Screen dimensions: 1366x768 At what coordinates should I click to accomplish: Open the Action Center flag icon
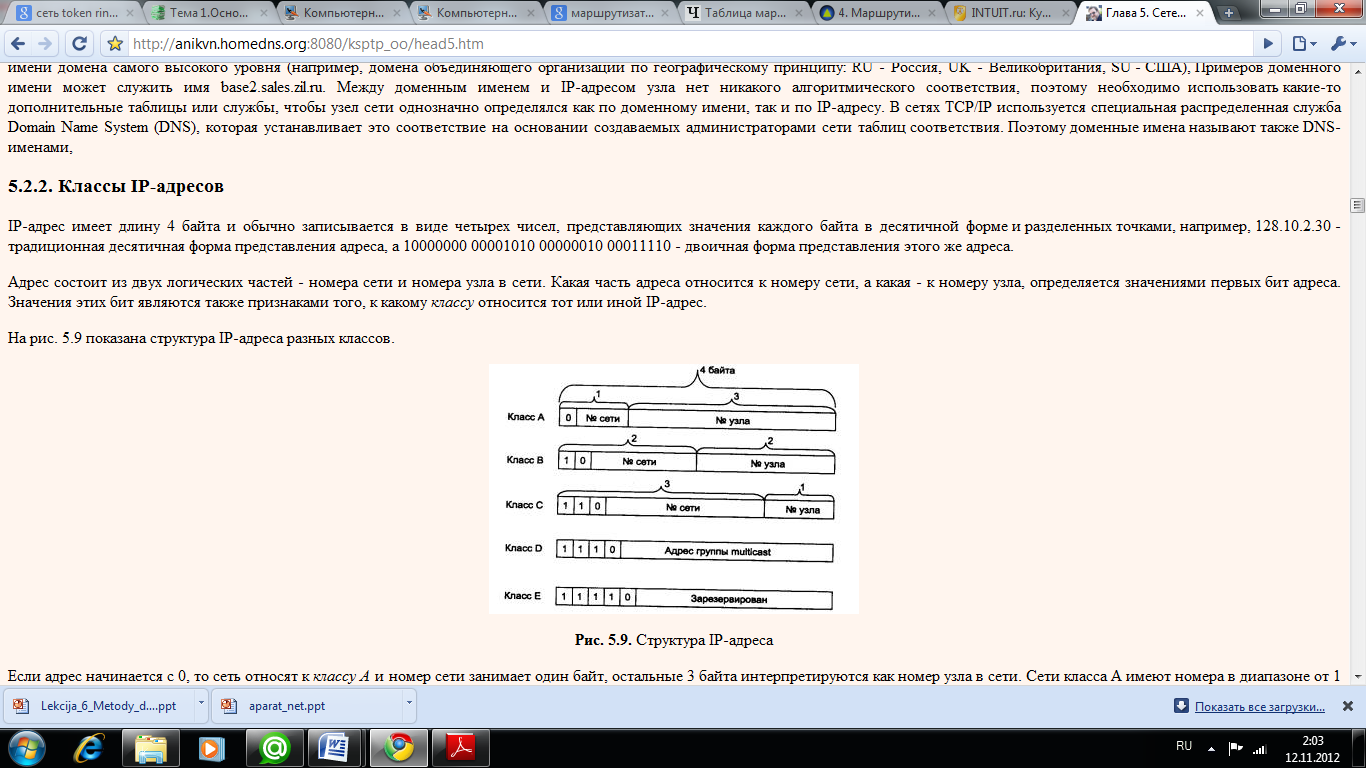tap(1236, 747)
